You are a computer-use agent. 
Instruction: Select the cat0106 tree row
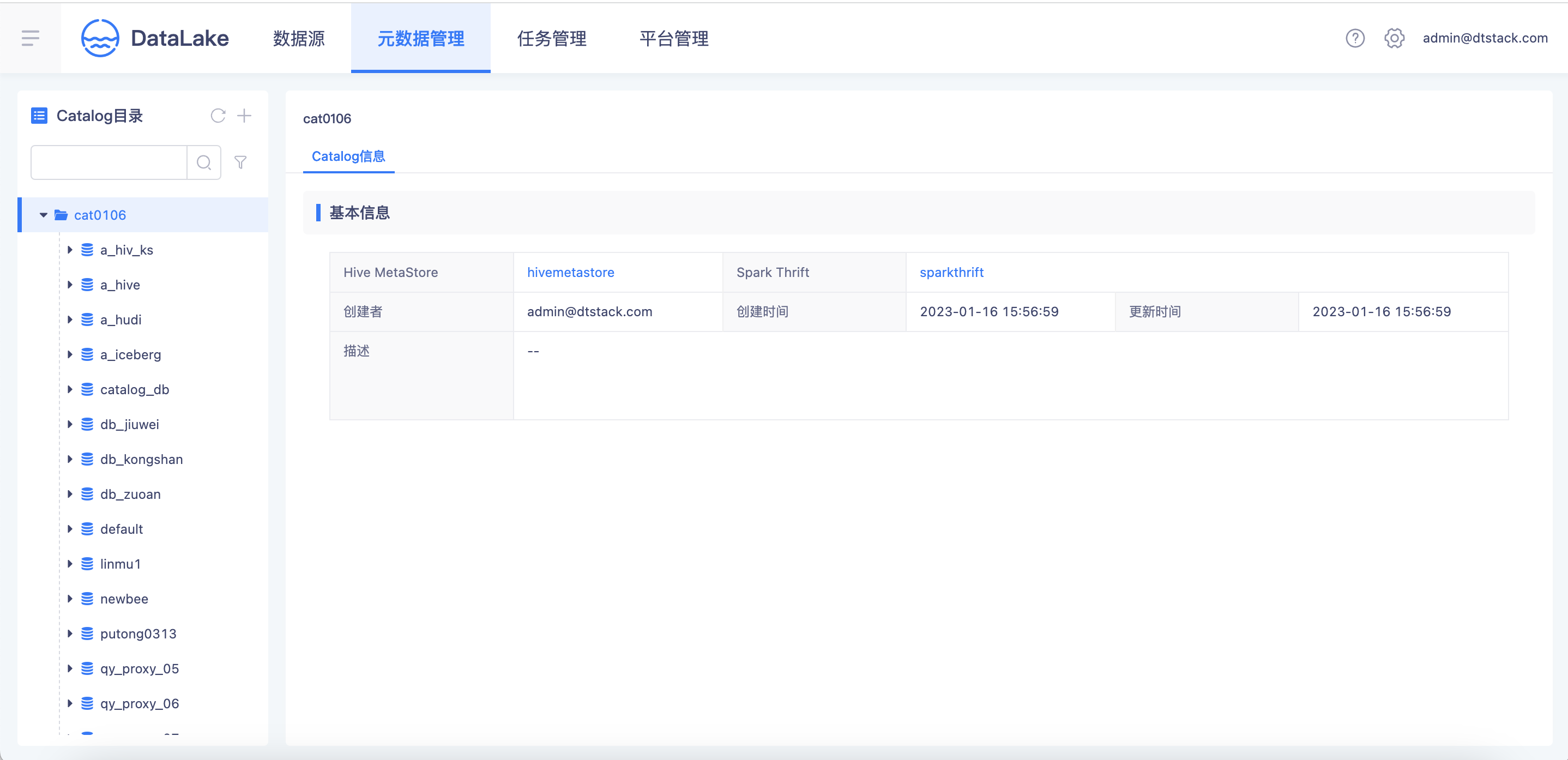tap(143, 215)
